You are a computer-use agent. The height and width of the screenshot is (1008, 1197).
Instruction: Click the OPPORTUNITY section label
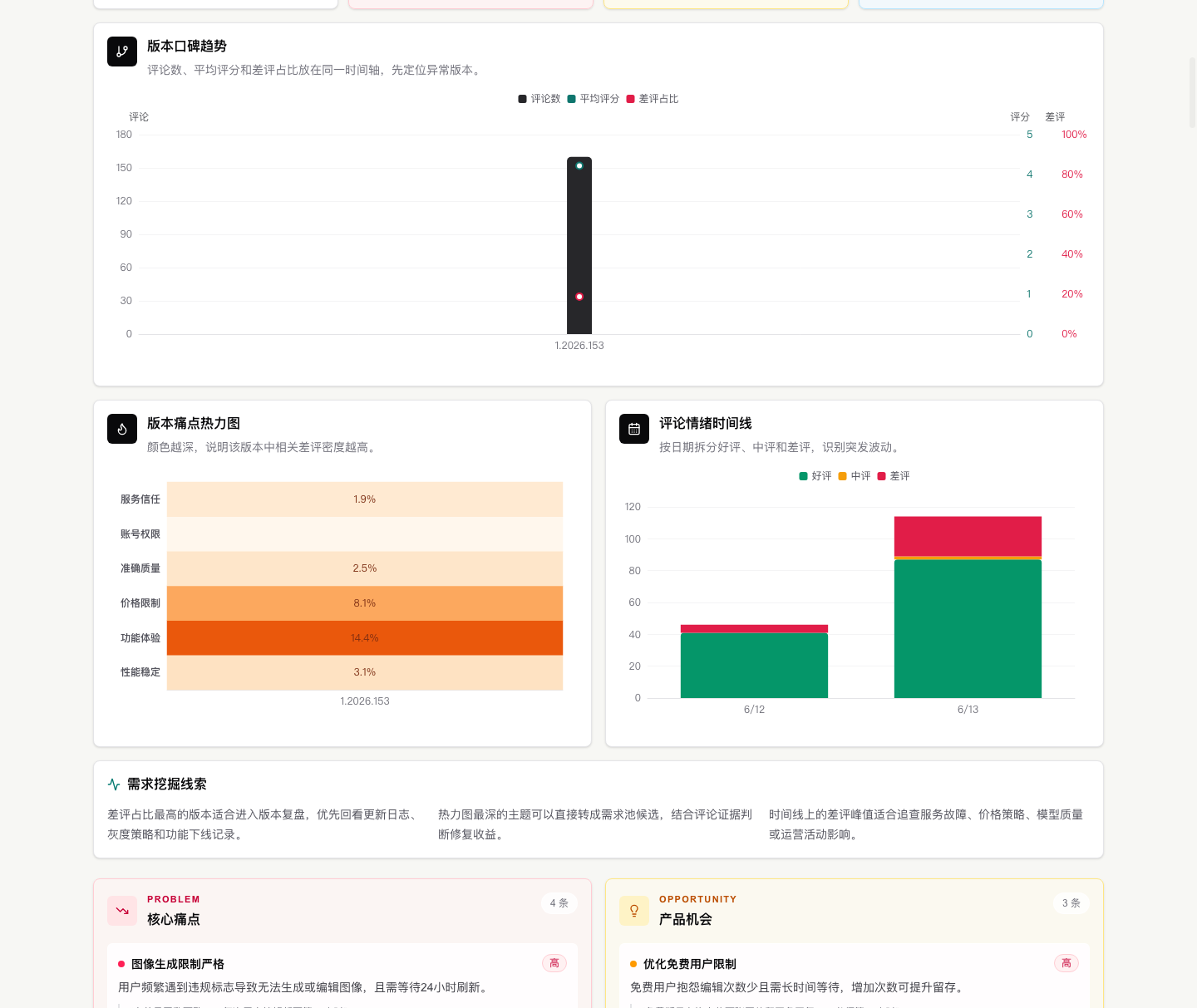698,899
